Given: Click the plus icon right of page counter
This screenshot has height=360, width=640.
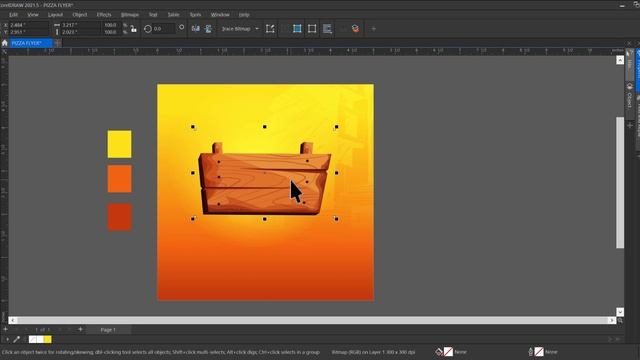Looking at the screenshot, I should point(80,329).
